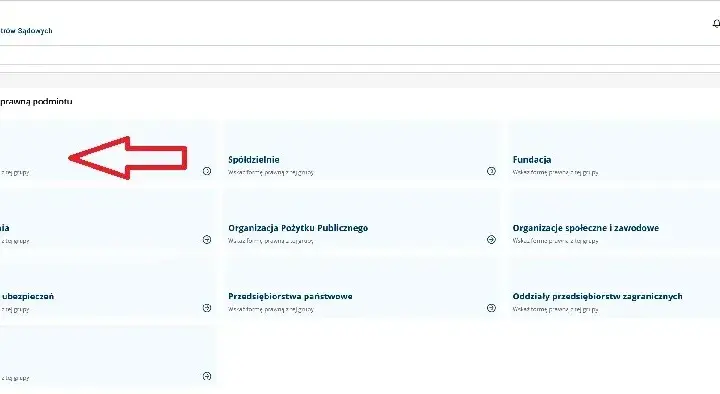
Task: Click the subtitle text under Fundacja
Action: coord(555,173)
